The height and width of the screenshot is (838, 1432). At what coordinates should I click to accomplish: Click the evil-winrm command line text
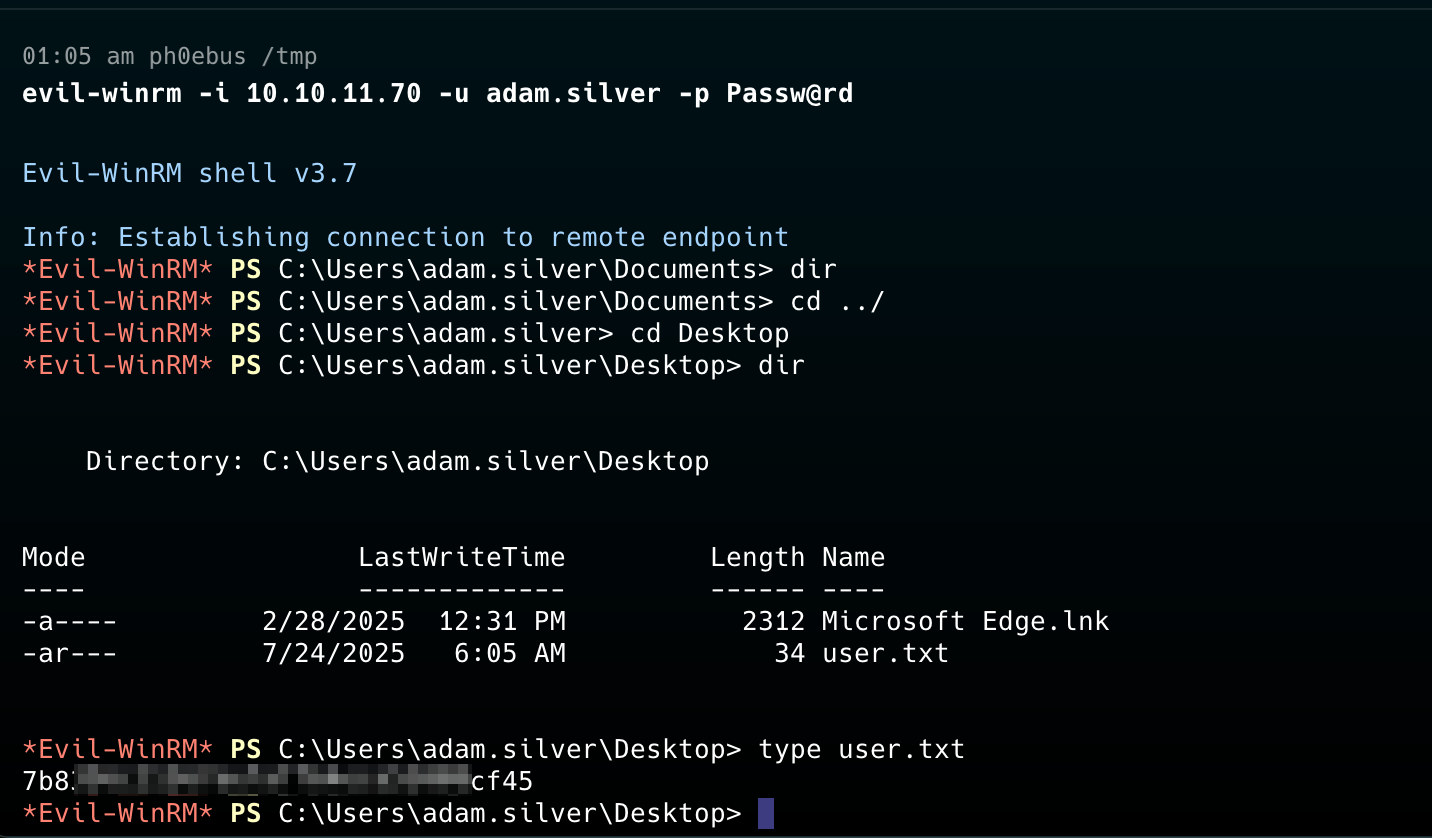point(437,94)
